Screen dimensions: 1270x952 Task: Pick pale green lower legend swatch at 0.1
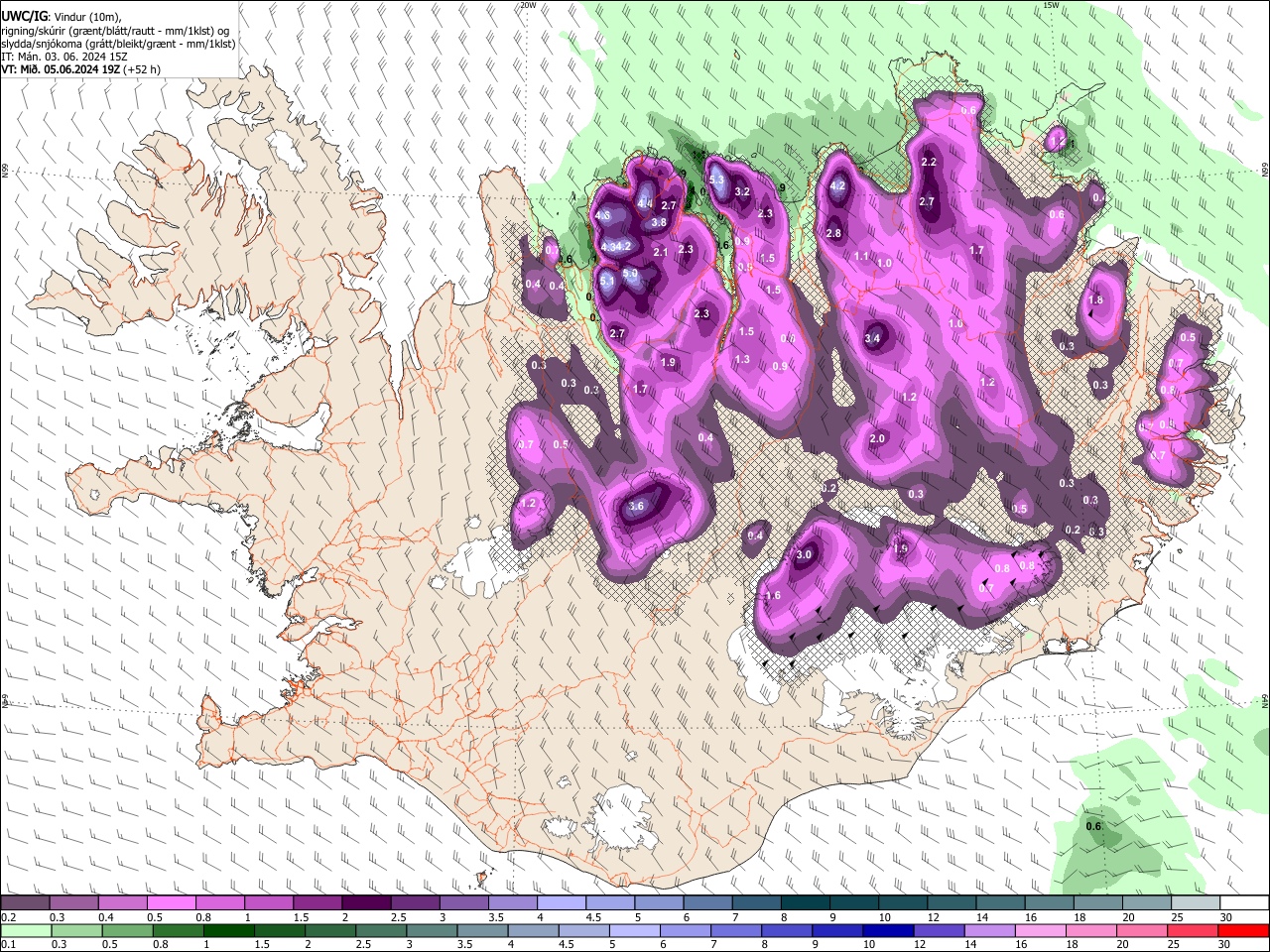pyautogui.click(x=26, y=930)
